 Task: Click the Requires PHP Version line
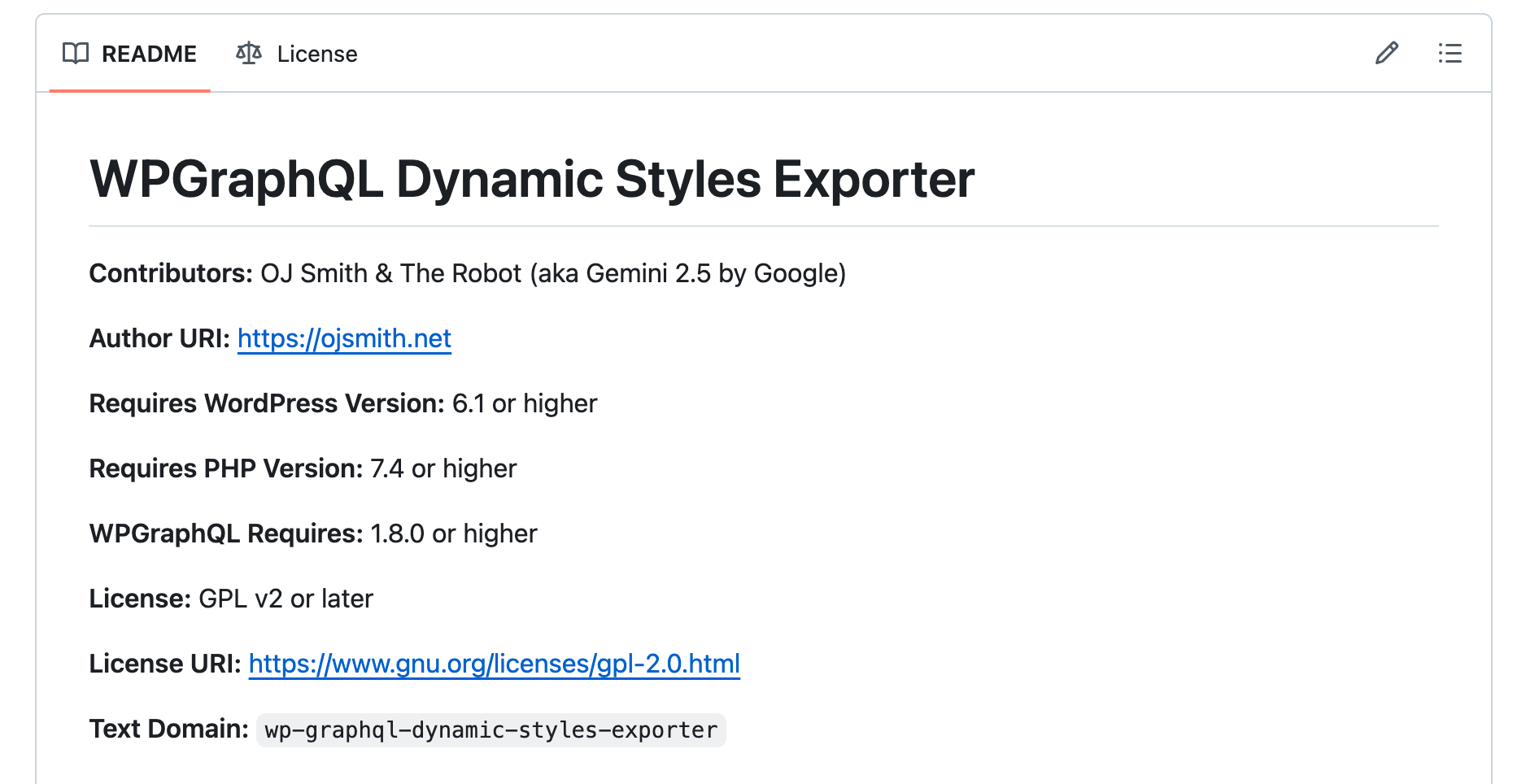pyautogui.click(x=303, y=468)
